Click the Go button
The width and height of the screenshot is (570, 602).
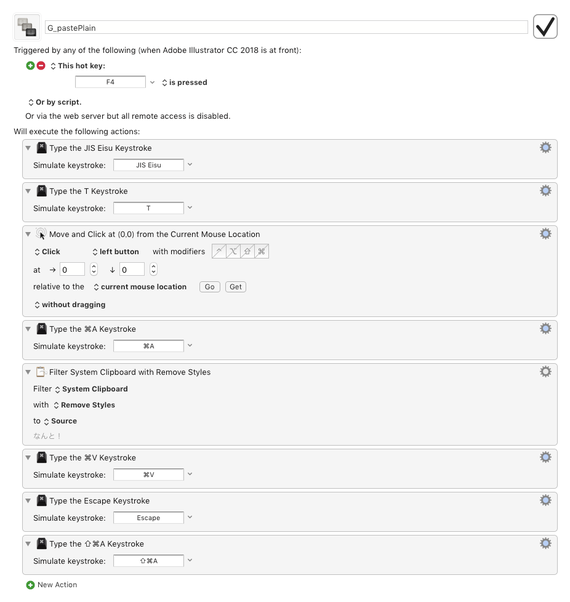point(210,287)
